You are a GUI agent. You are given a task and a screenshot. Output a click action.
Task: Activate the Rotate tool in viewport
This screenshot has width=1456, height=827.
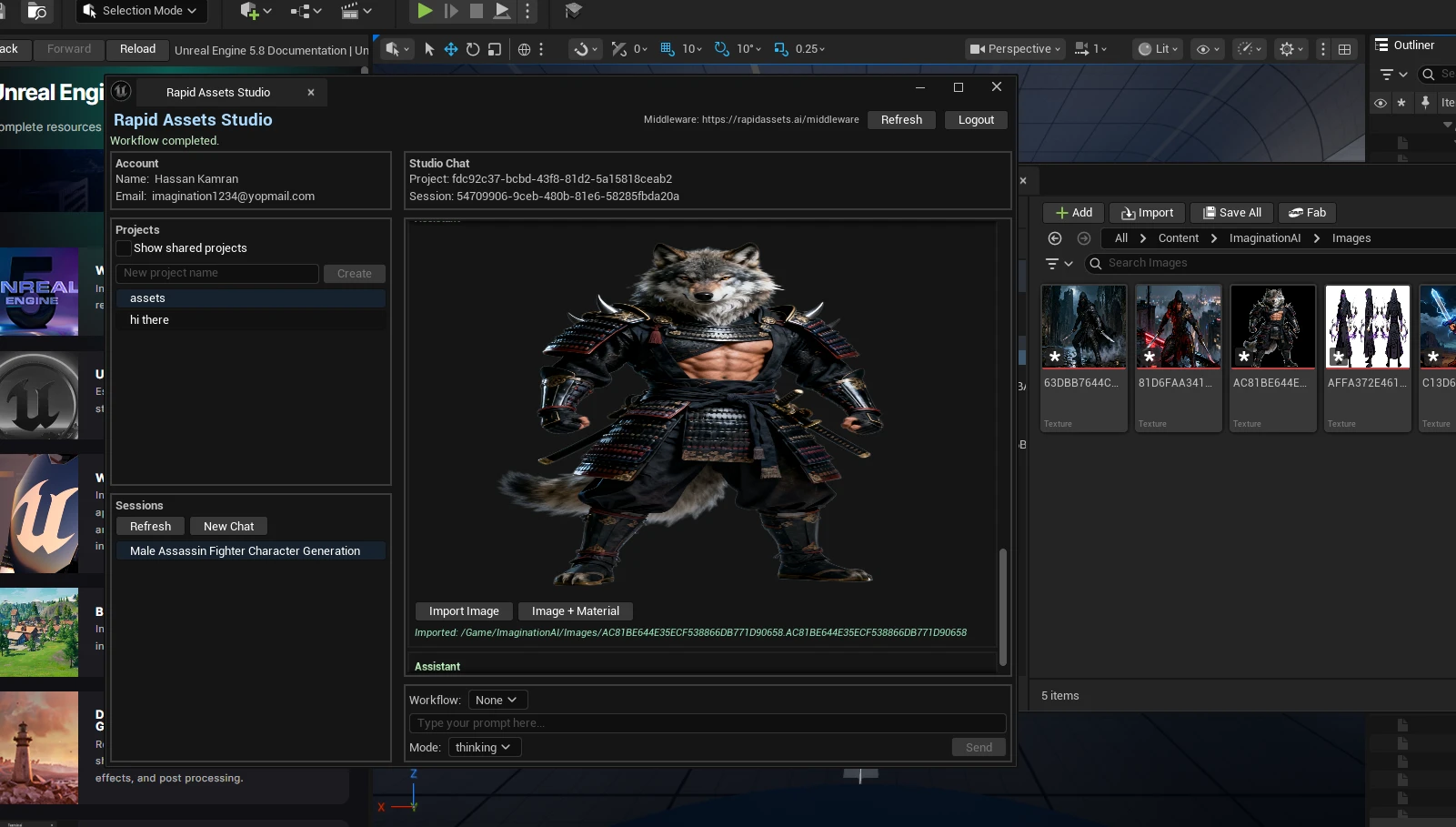tap(473, 49)
